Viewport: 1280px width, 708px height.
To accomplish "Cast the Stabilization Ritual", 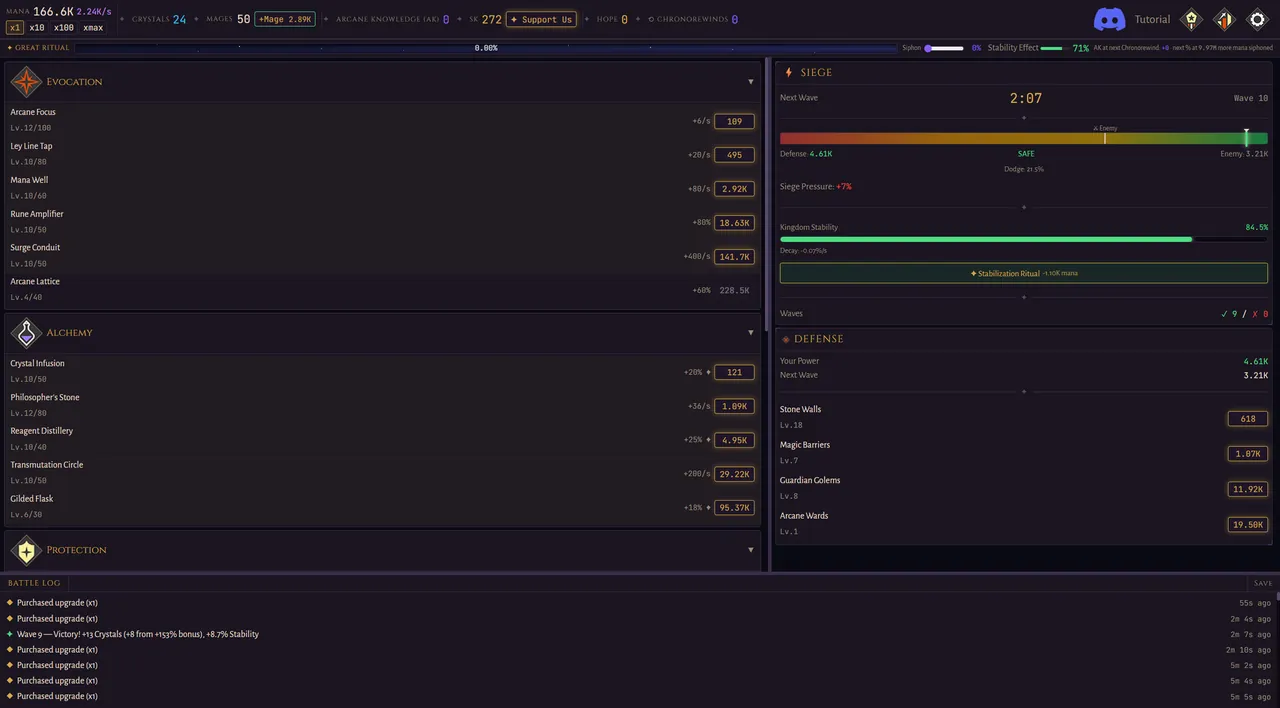I will tap(1024, 273).
